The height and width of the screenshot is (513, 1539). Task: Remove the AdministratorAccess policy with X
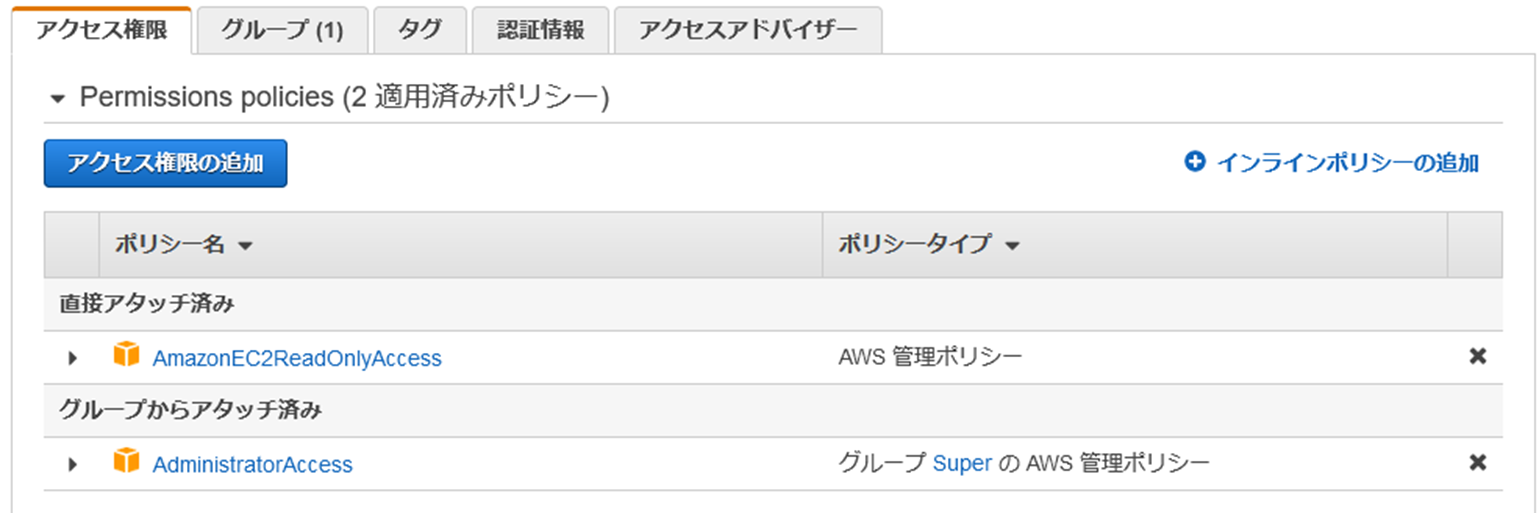tap(1477, 463)
